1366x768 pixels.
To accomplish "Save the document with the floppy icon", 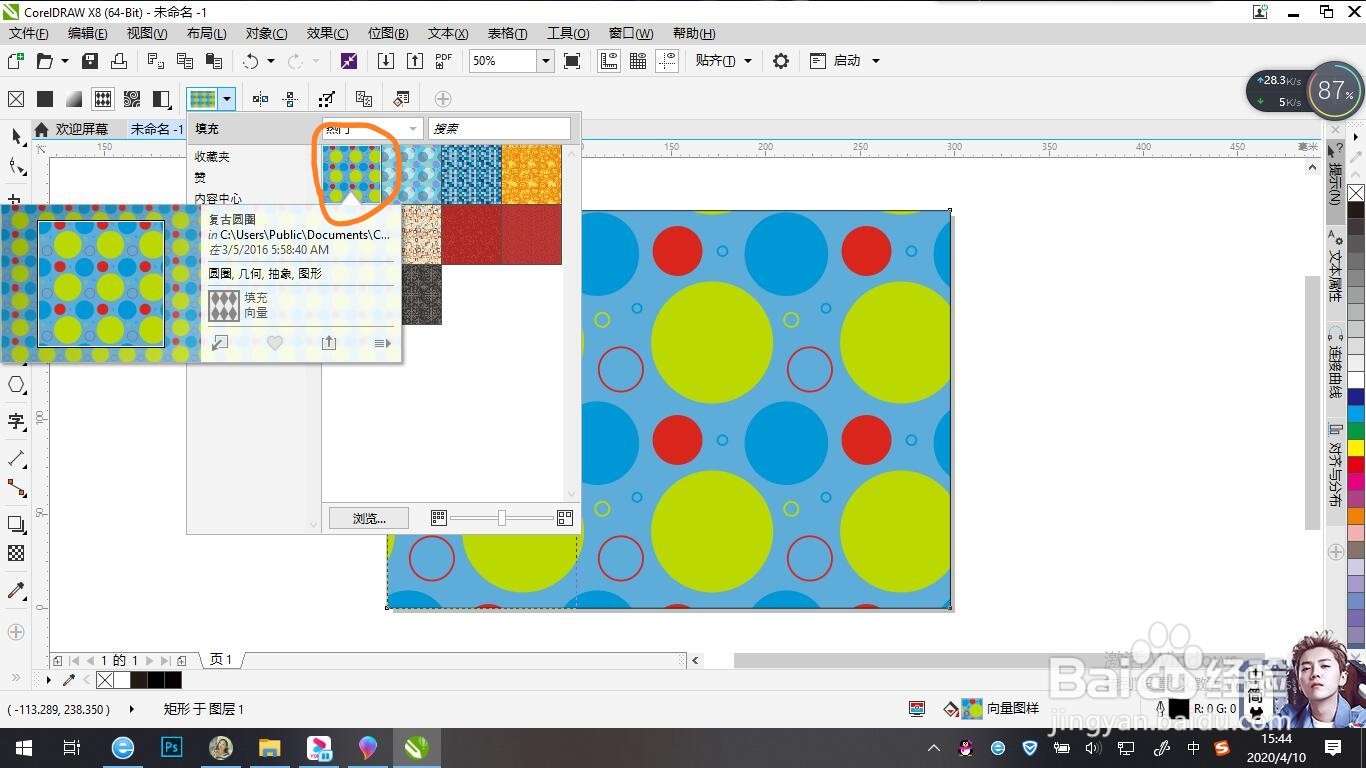I will point(90,61).
